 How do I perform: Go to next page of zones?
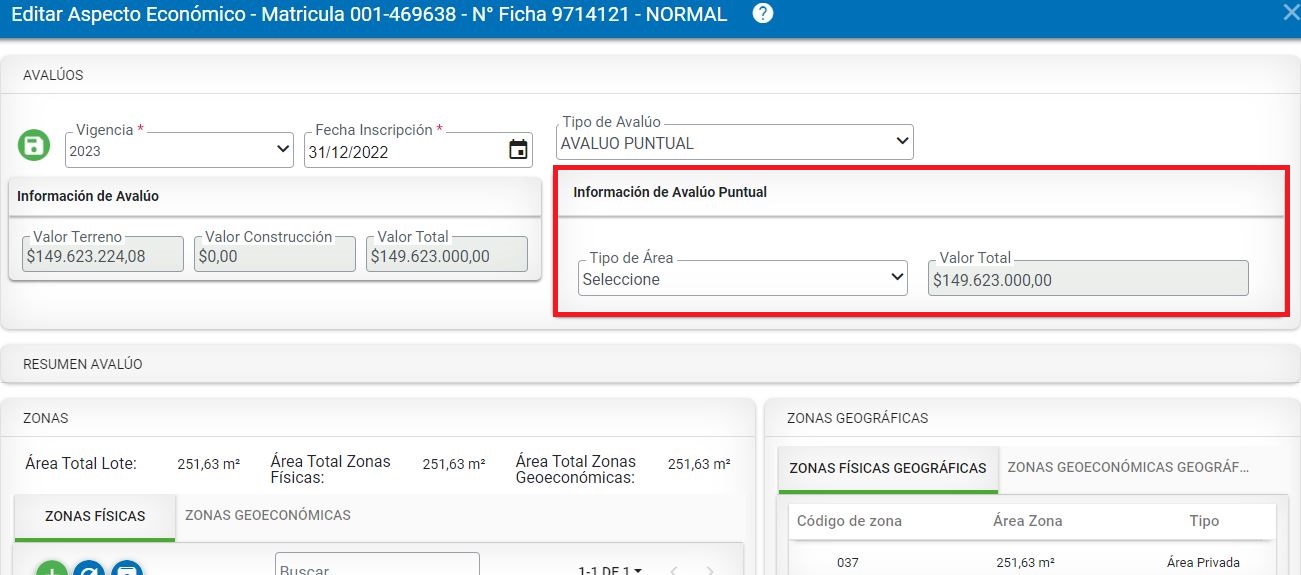click(710, 571)
